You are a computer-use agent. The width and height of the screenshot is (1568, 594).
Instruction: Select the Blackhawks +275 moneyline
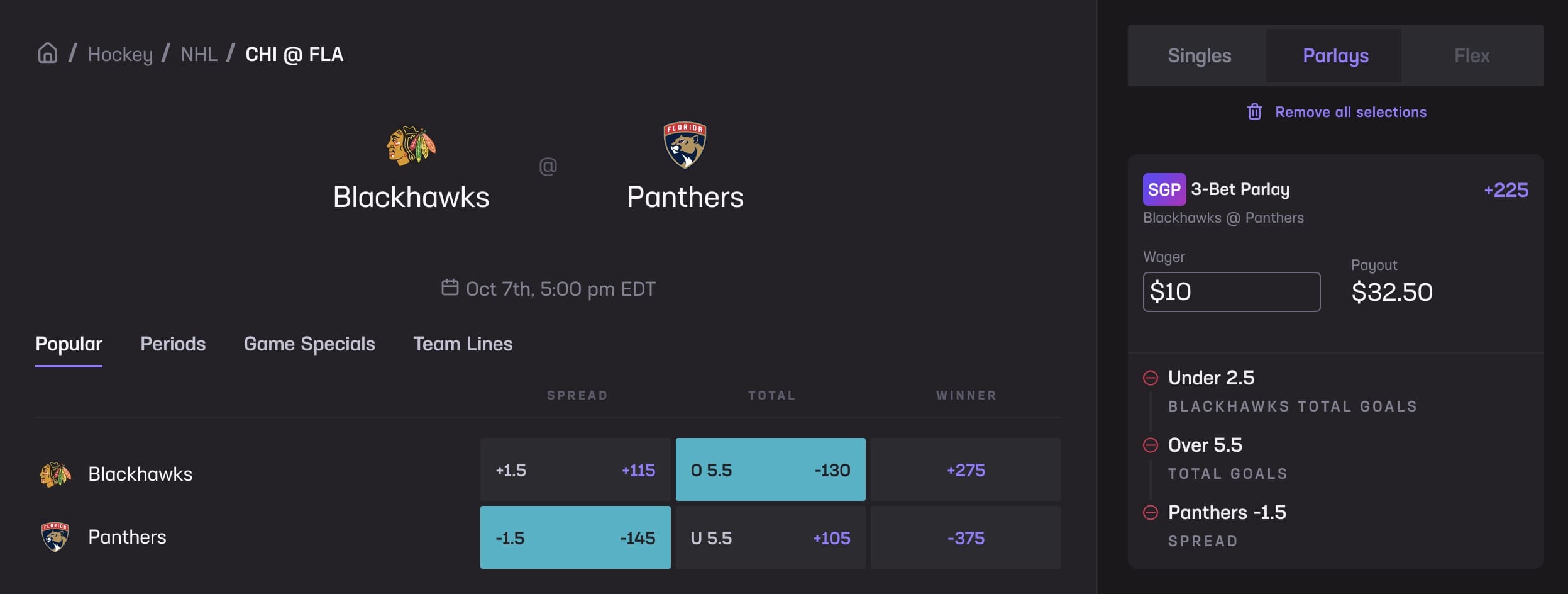[966, 469]
